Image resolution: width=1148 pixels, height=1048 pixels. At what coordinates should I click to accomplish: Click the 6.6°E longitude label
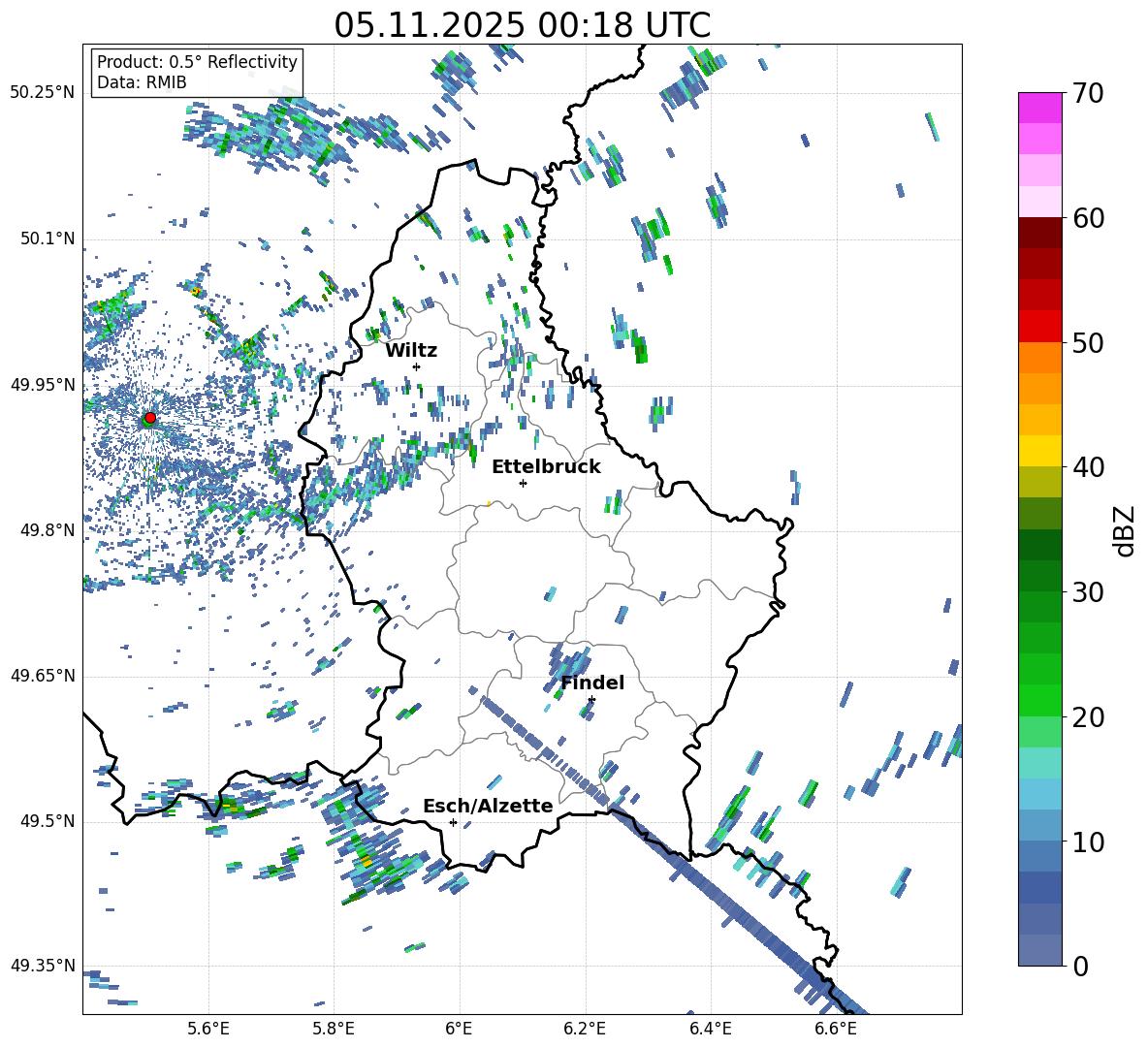836,1029
